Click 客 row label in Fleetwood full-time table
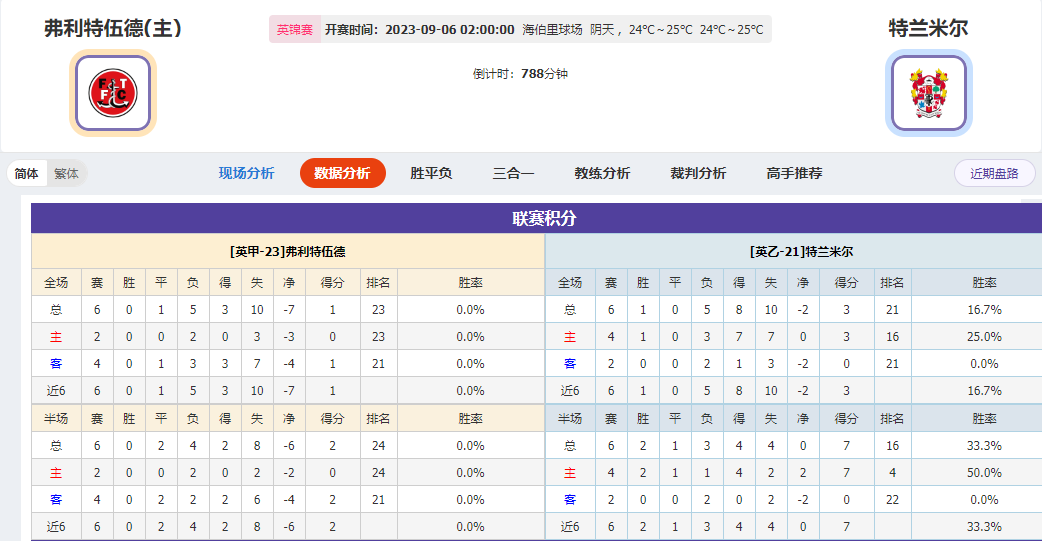 pyautogui.click(x=56, y=364)
